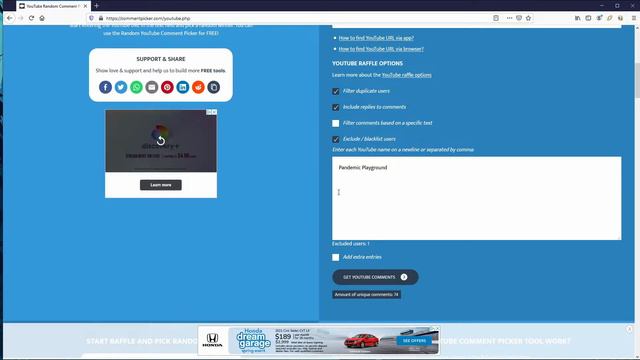Share on Pinterest icon
This screenshot has width=640, height=360.
(x=167, y=87)
